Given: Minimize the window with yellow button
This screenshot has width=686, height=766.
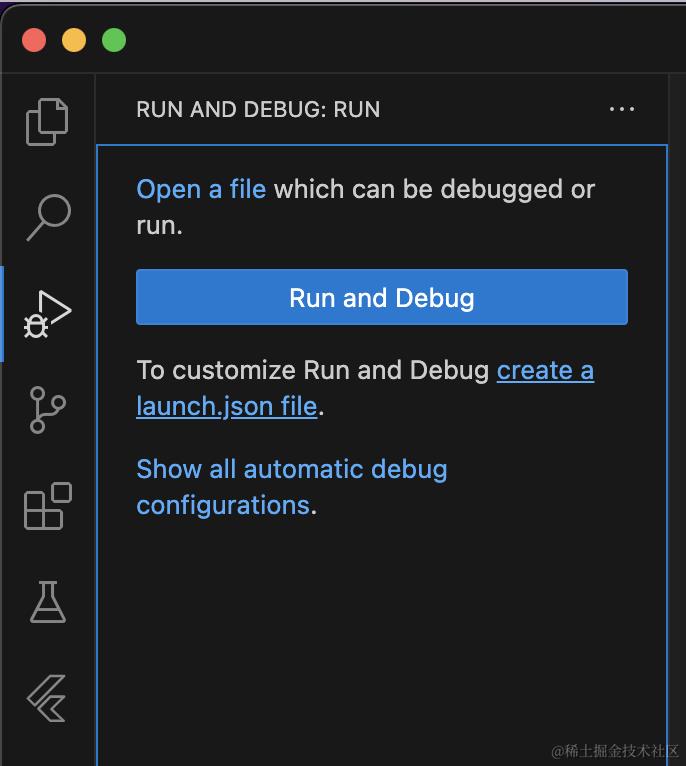Looking at the screenshot, I should (x=74, y=40).
